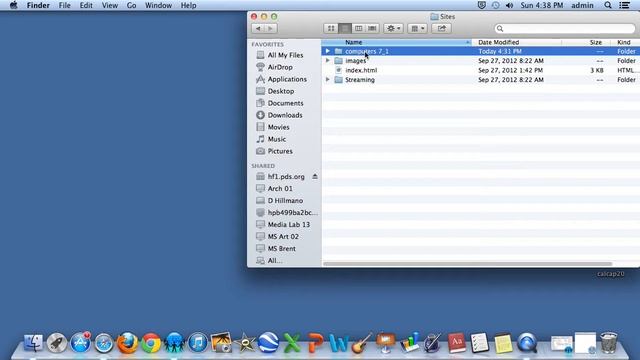Click the Finder search field
Image resolution: width=640 pixels, height=360 pixels.
(x=565, y=28)
